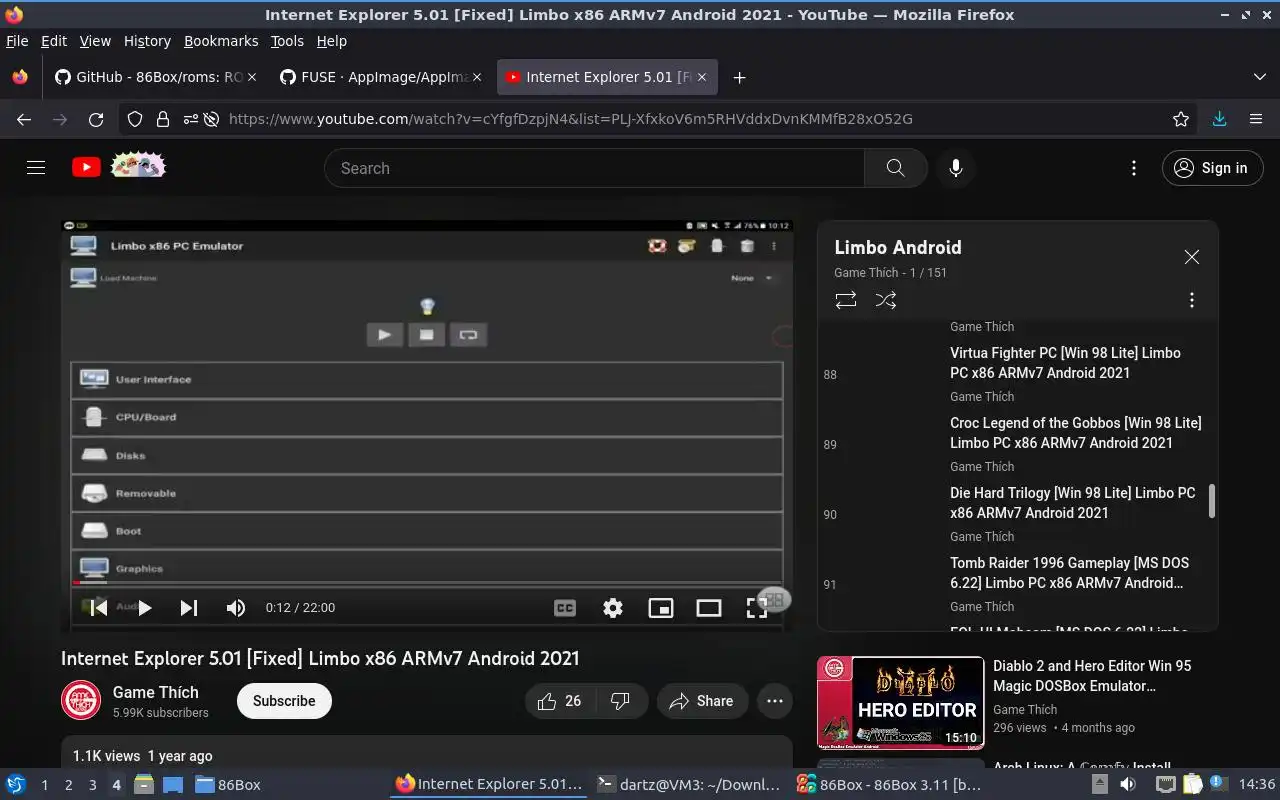Go back to the previous page in Firefox
Screen dimensions: 1280x800
coord(24,119)
